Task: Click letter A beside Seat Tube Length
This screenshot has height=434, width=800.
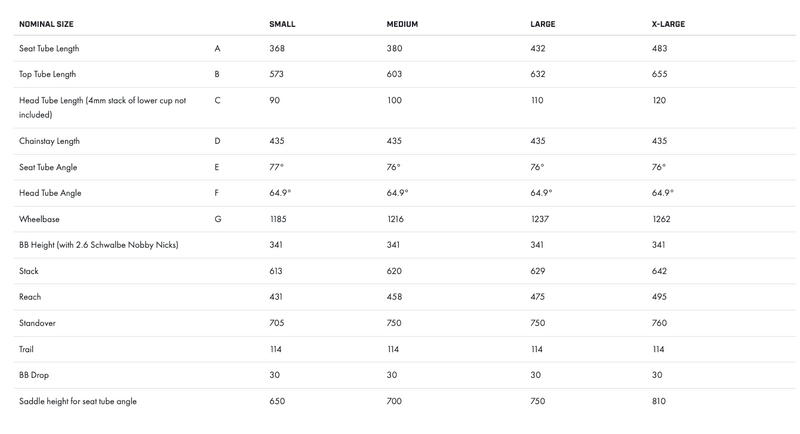Action: pos(217,48)
